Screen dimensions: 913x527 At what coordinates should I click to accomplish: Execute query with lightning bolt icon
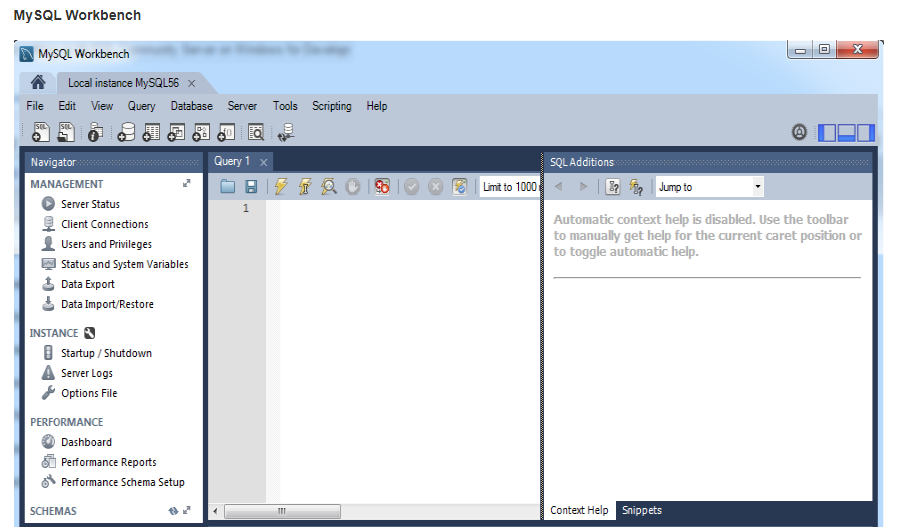click(281, 186)
